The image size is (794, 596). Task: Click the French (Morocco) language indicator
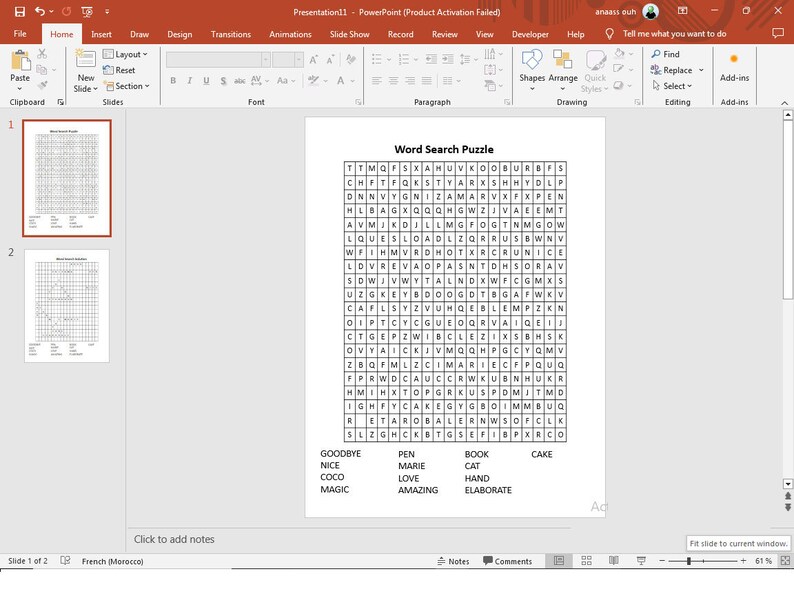coord(112,561)
